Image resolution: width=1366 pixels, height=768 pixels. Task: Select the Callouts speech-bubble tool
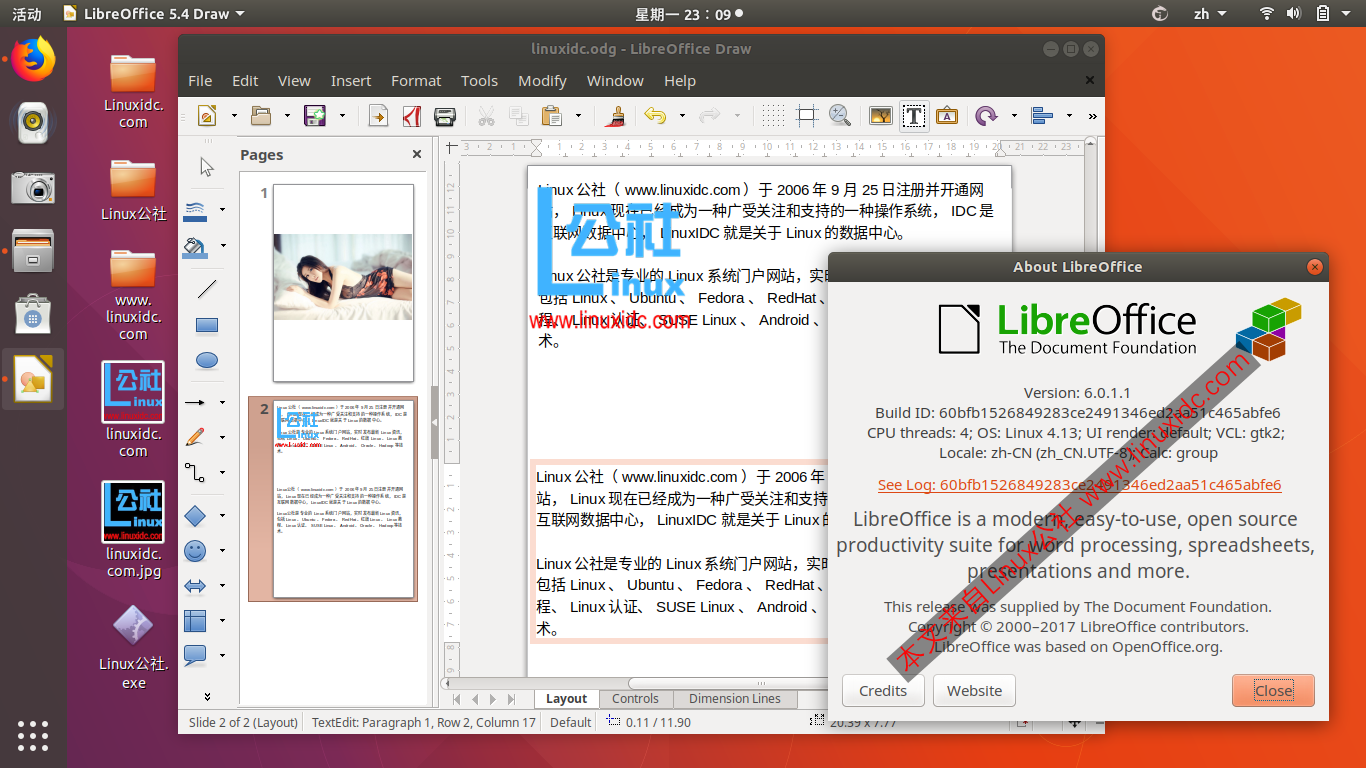click(x=195, y=656)
